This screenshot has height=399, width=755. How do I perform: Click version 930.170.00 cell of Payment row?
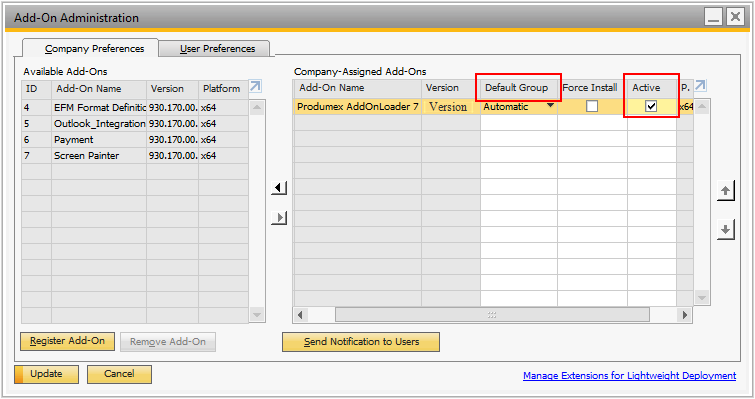point(172,140)
